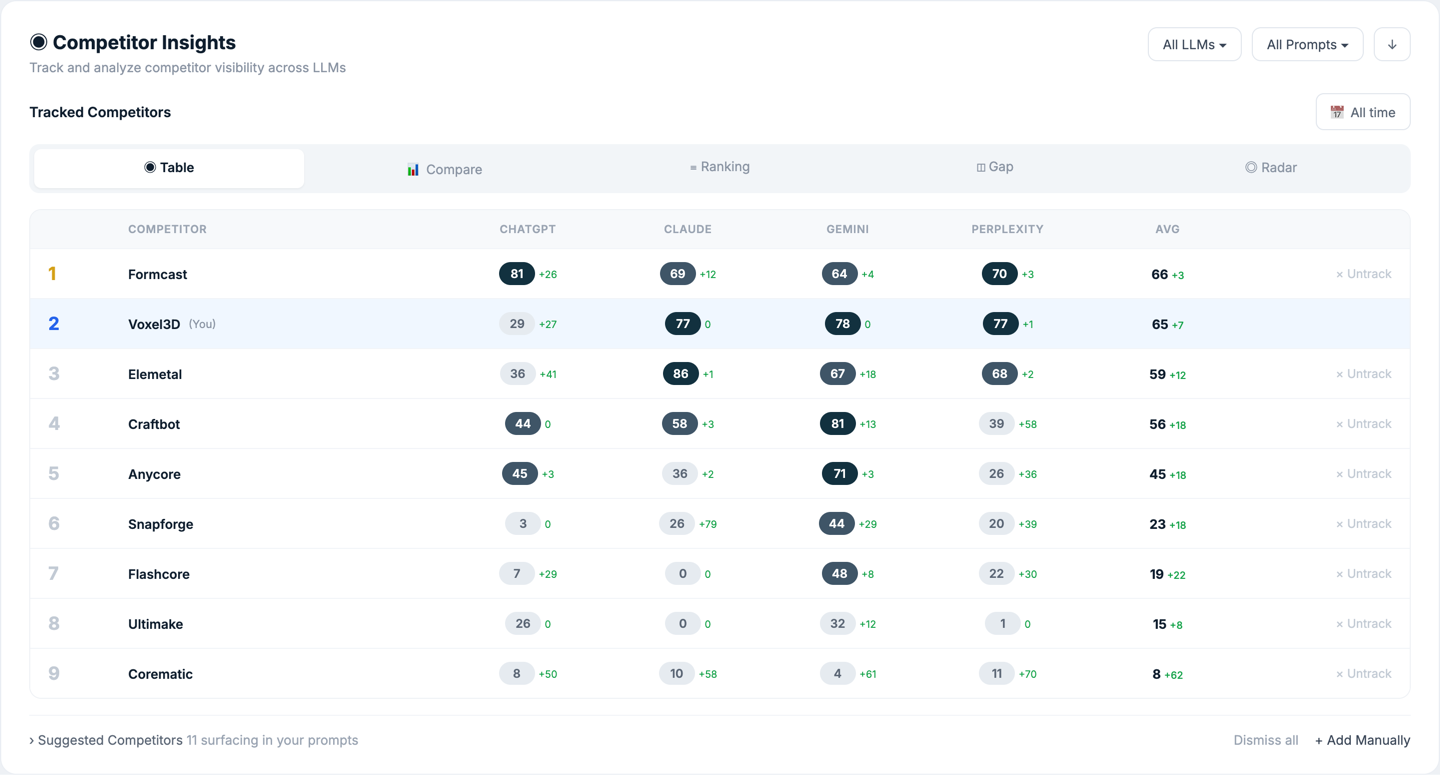Click Craftbot's Gemini score 81
This screenshot has width=1440, height=776.
click(x=838, y=424)
